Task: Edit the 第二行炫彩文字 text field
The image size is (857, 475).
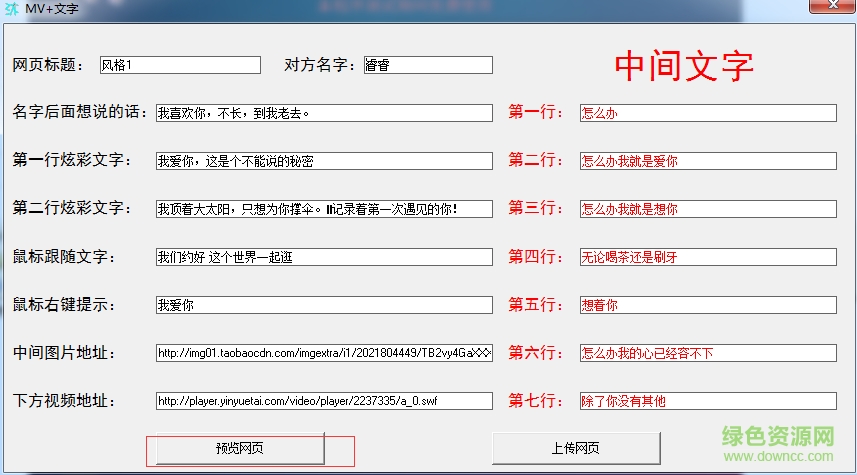Action: tap(324, 209)
